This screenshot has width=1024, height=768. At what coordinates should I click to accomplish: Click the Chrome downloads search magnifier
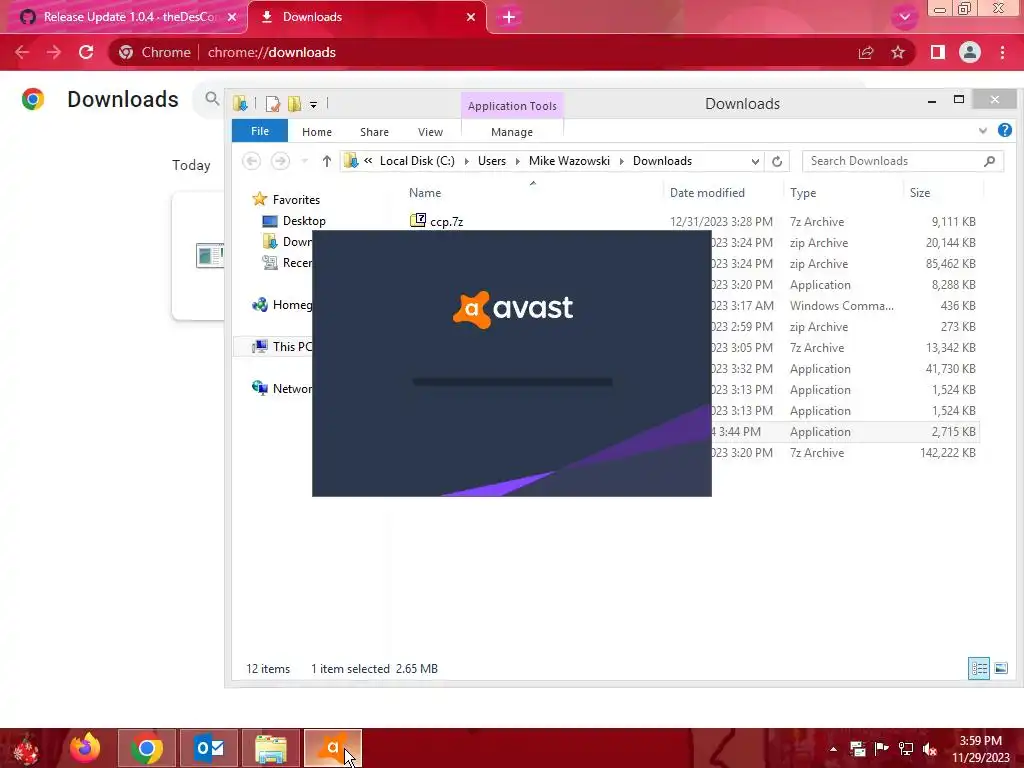212,99
